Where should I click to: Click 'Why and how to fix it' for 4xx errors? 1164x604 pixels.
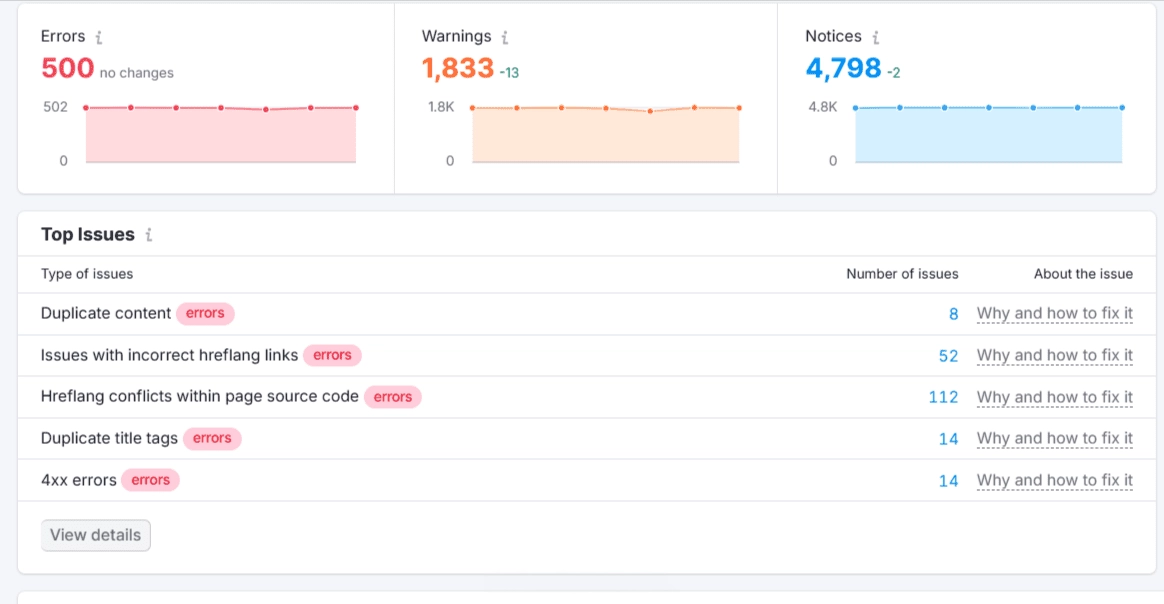[1054, 481]
